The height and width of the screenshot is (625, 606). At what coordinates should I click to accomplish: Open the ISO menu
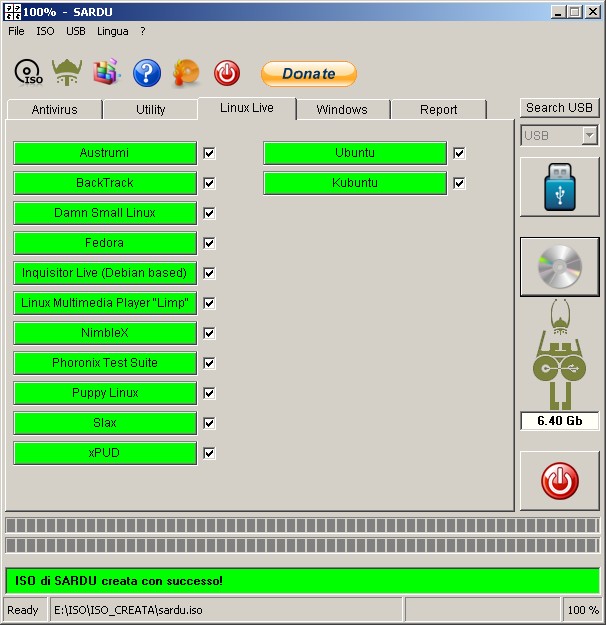pyautogui.click(x=45, y=31)
